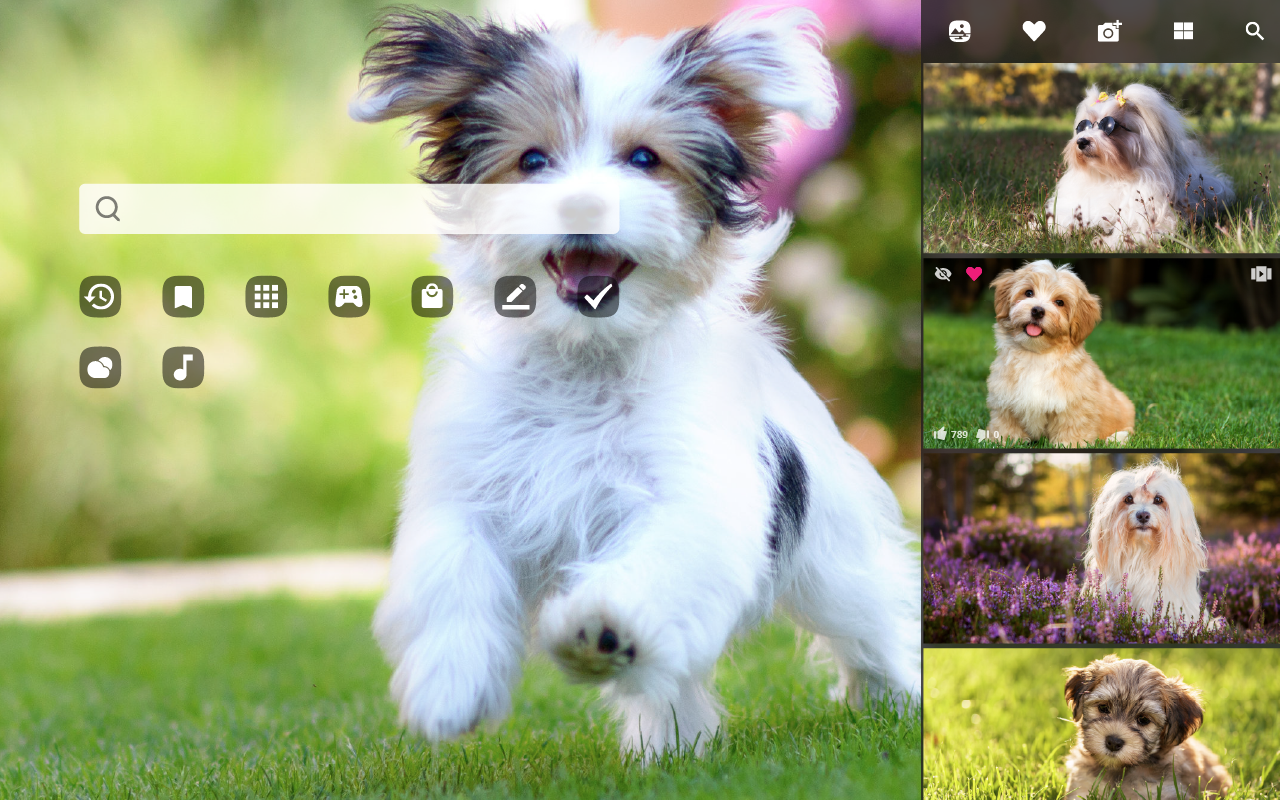
Task: Open the Games controller shortcut
Action: click(x=349, y=297)
